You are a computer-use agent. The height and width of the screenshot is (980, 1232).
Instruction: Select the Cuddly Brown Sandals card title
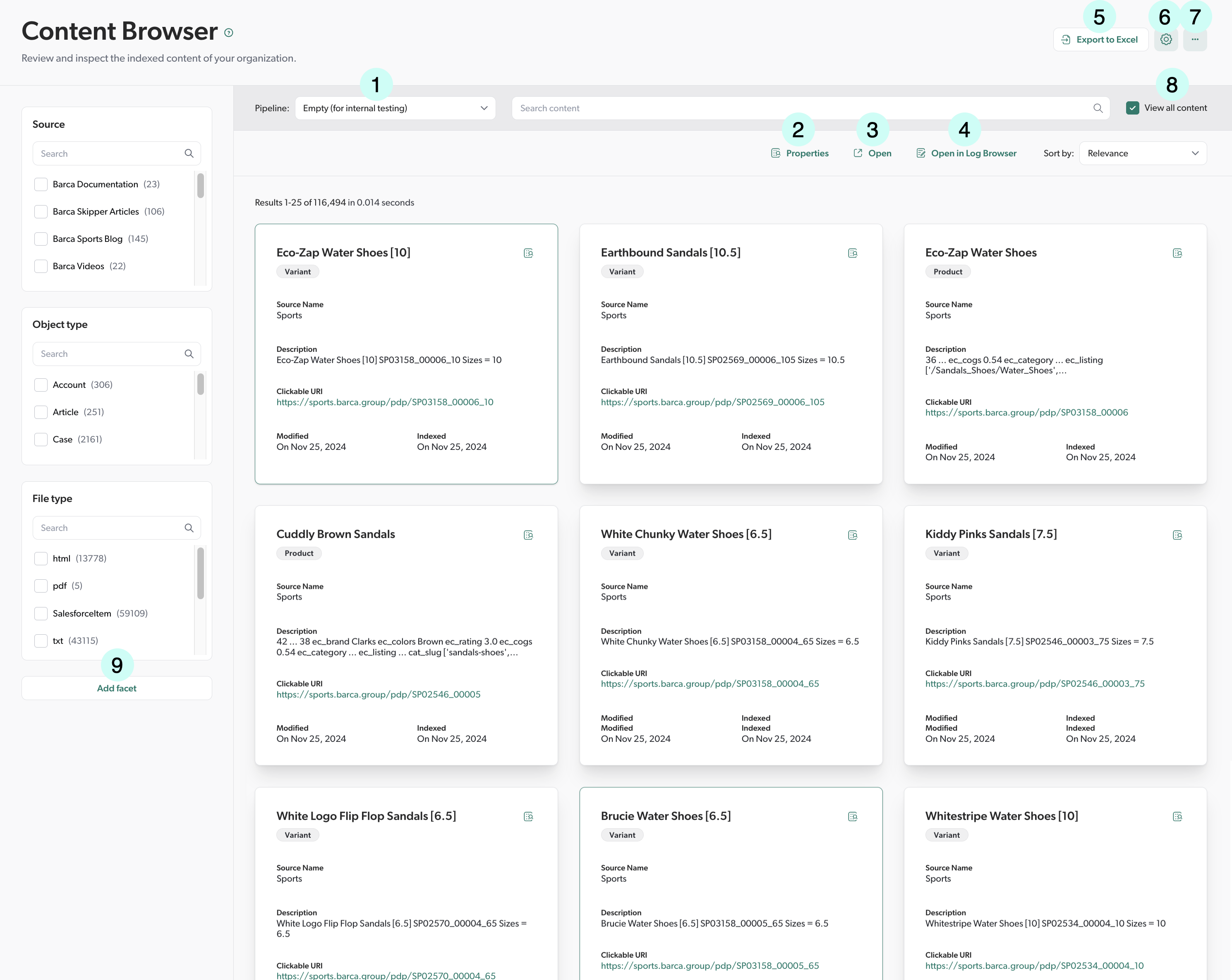pyautogui.click(x=336, y=534)
